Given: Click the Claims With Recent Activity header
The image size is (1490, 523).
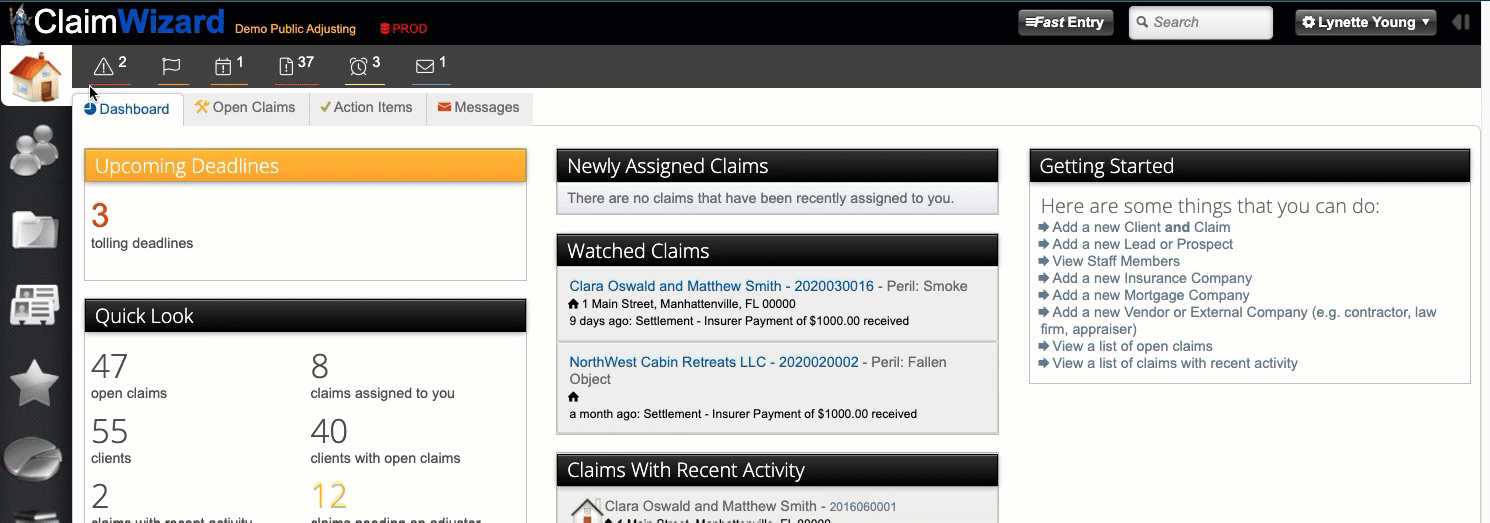Looking at the screenshot, I should click(x=777, y=470).
